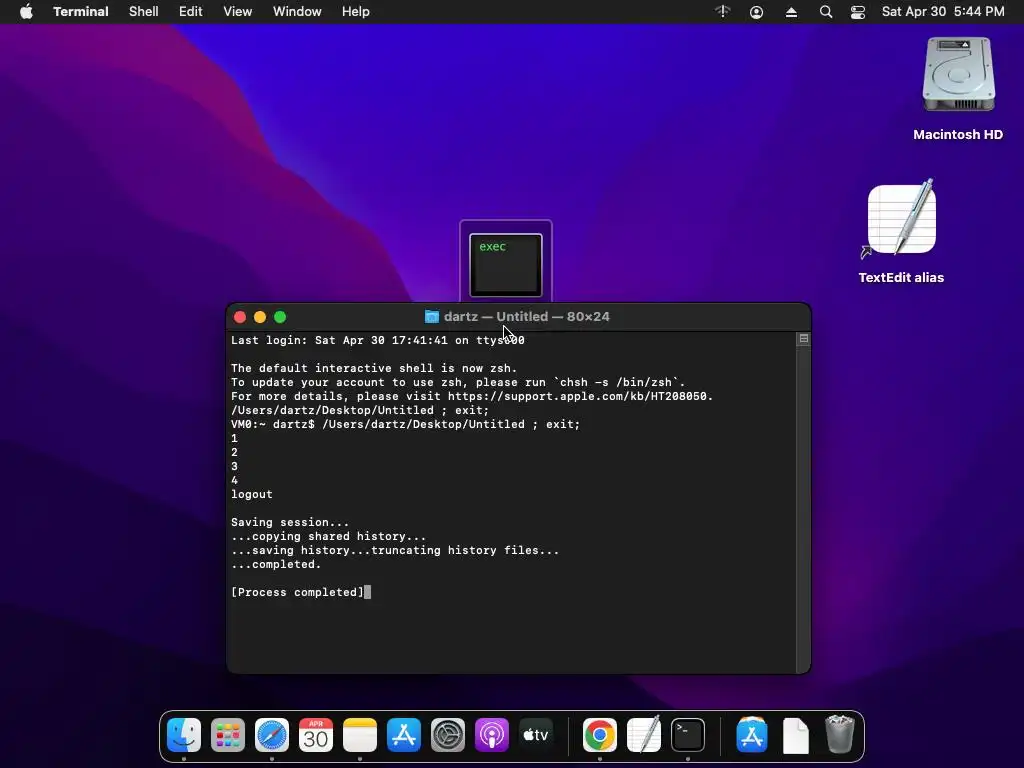Open the user account icon in menu bar

pos(756,12)
